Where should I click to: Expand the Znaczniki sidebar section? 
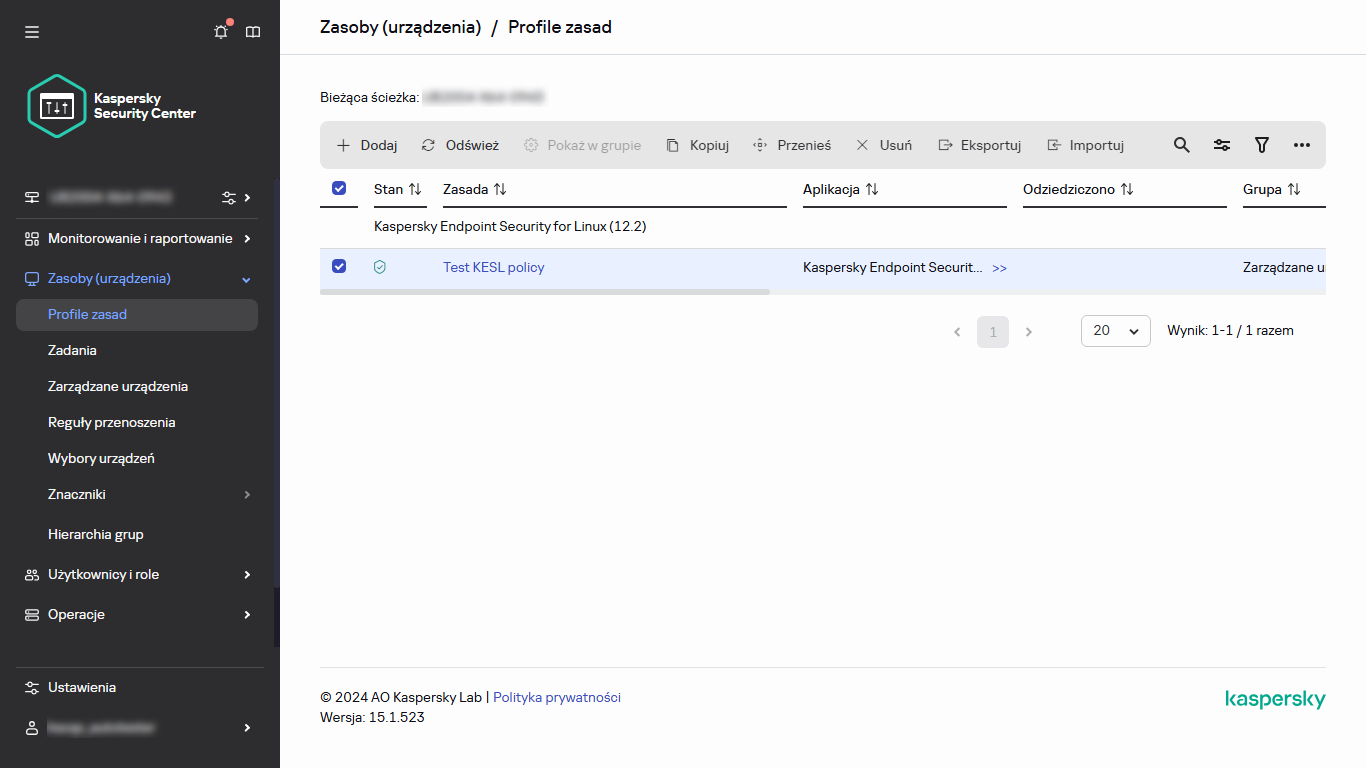point(138,494)
